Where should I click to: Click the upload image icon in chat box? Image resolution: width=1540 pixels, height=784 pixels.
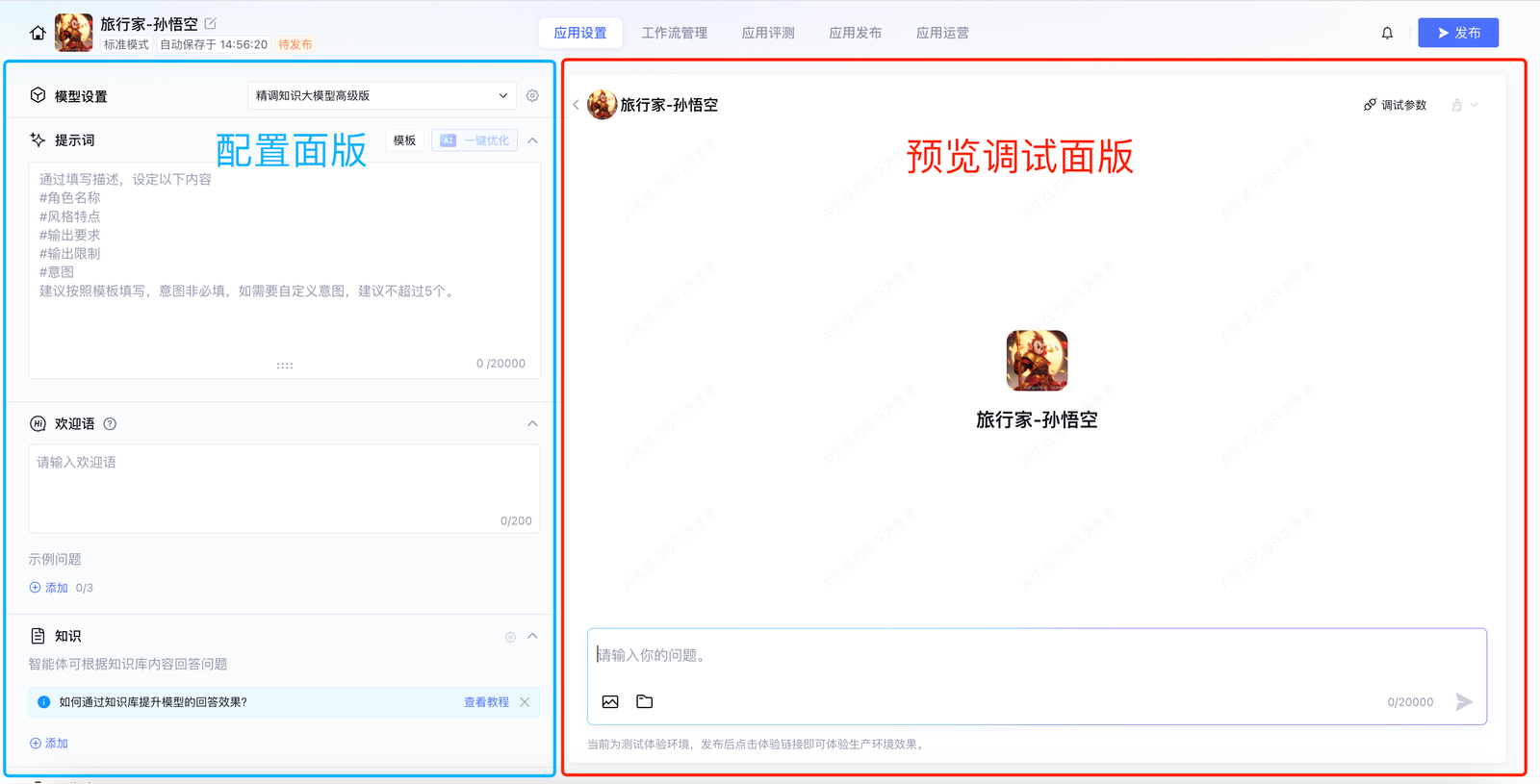click(610, 702)
